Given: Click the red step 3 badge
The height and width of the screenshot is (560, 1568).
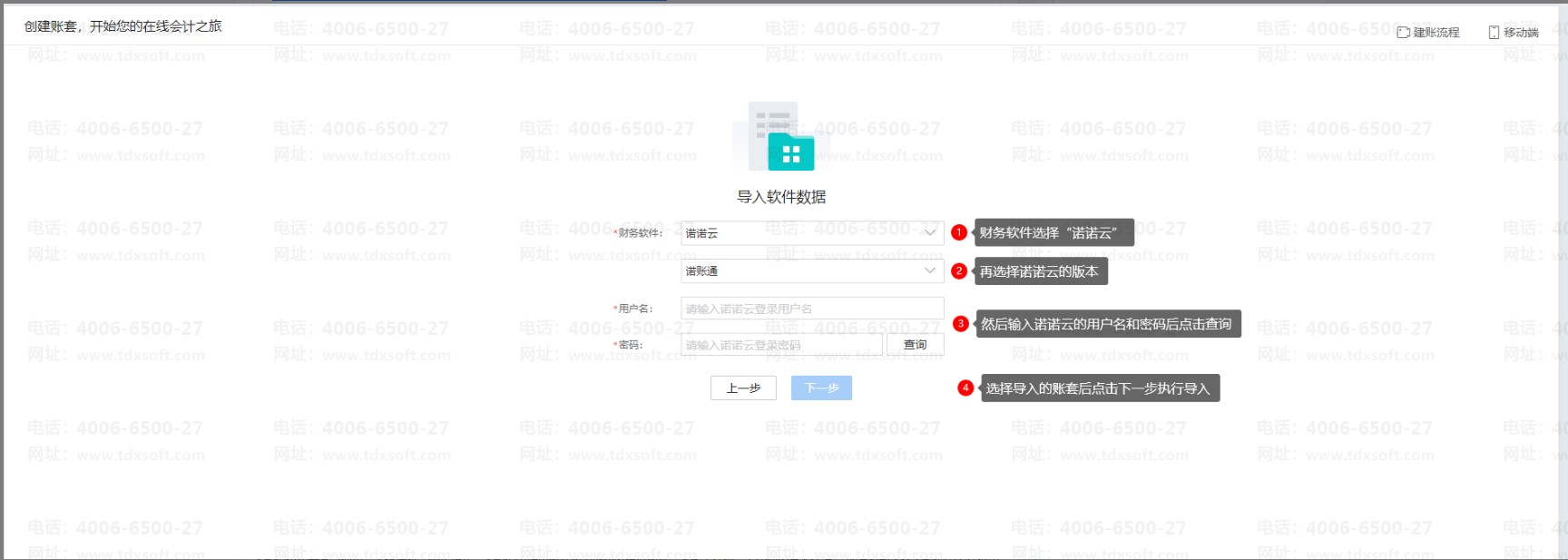Looking at the screenshot, I should 961,324.
